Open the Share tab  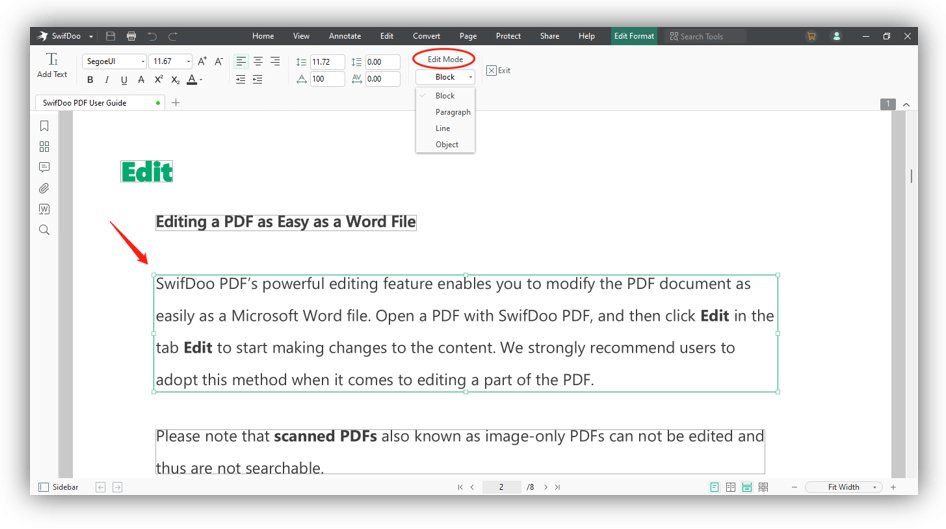(x=549, y=36)
